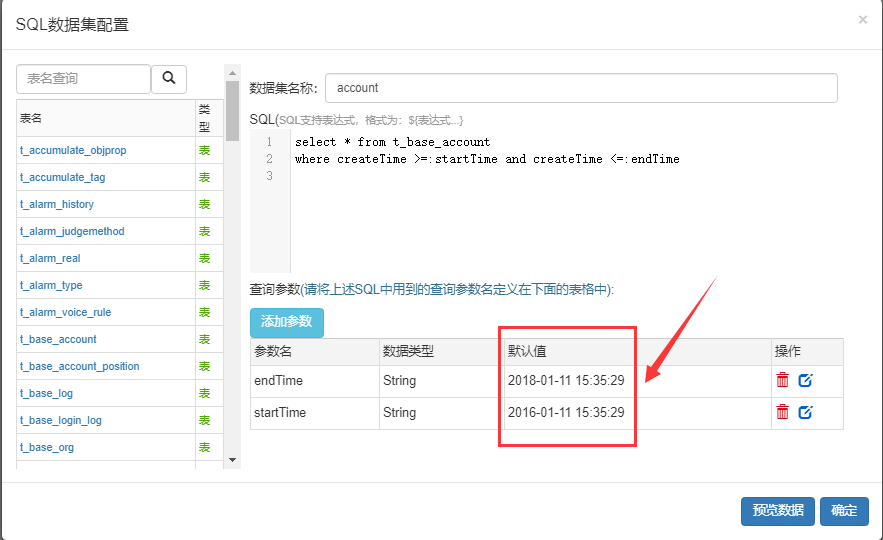Select table t_alarm_type
The height and width of the screenshot is (540, 883).
click(51, 285)
